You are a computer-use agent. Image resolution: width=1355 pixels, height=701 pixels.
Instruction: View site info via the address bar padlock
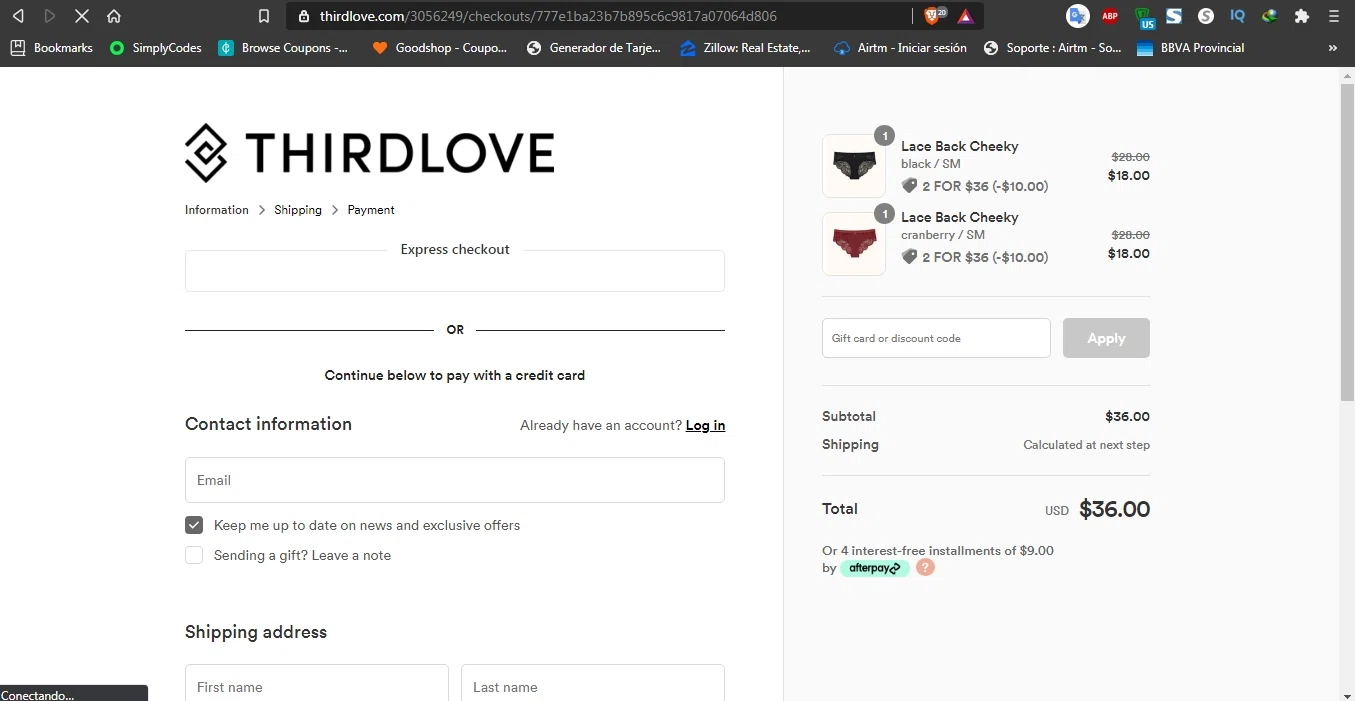point(304,16)
